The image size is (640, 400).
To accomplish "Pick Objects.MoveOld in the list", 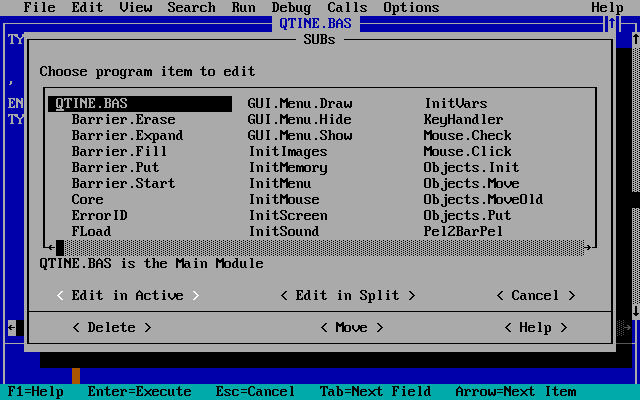I will tap(483, 199).
